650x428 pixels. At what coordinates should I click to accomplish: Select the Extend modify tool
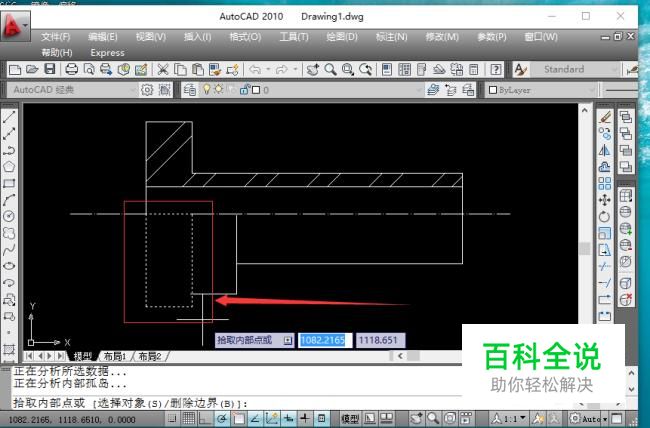pyautogui.click(x=605, y=283)
